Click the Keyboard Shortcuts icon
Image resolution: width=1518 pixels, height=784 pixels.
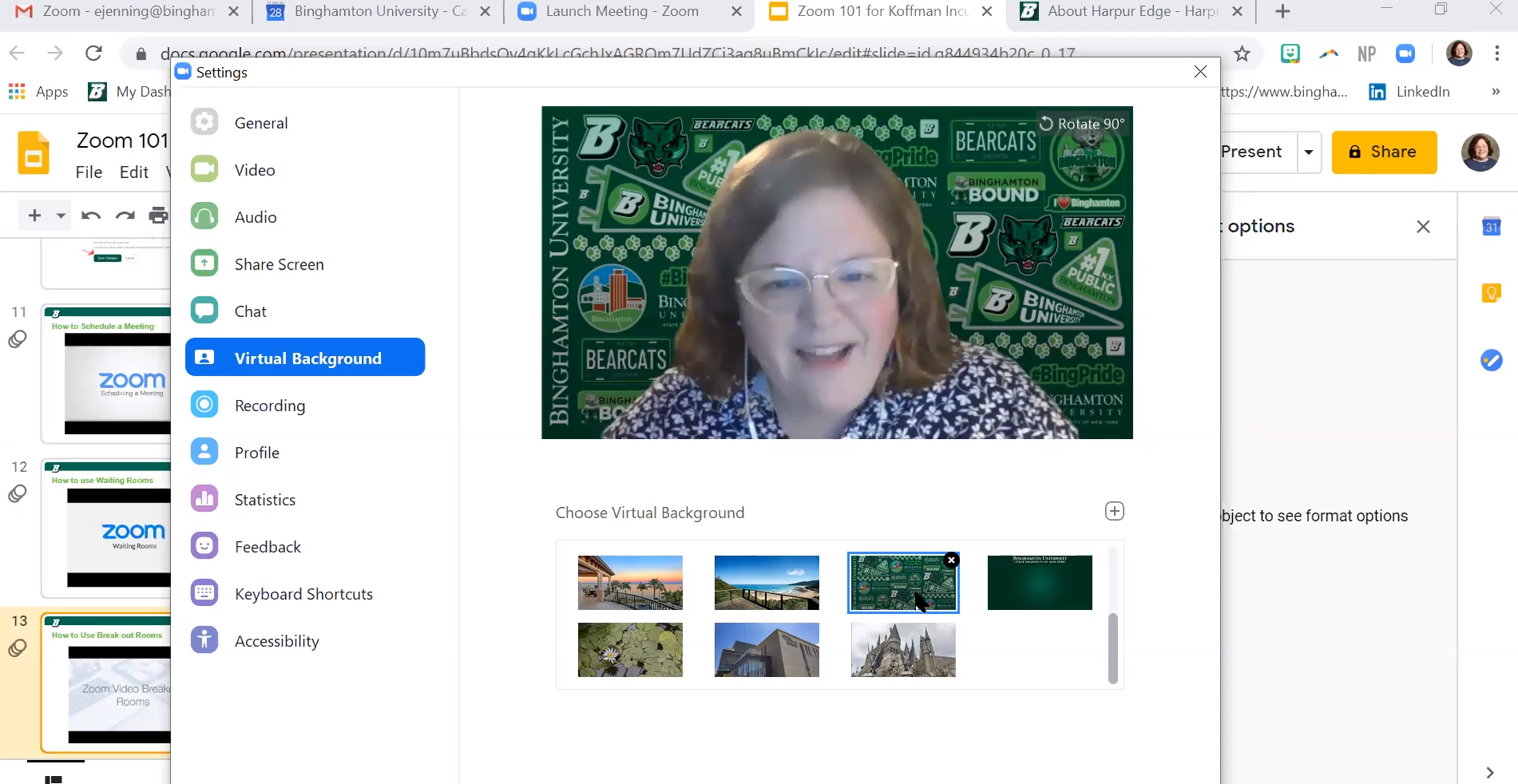click(204, 593)
